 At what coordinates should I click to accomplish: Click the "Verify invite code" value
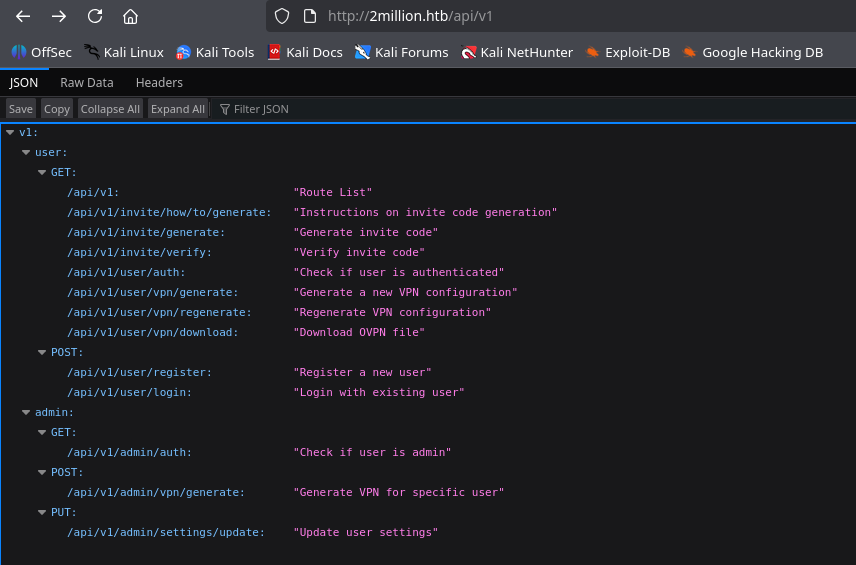pos(359,252)
